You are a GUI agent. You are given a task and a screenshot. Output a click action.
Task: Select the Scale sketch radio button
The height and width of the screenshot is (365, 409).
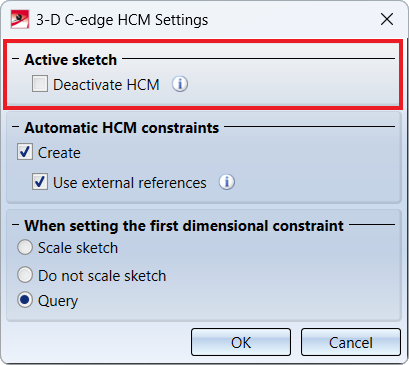pyautogui.click(x=25, y=247)
